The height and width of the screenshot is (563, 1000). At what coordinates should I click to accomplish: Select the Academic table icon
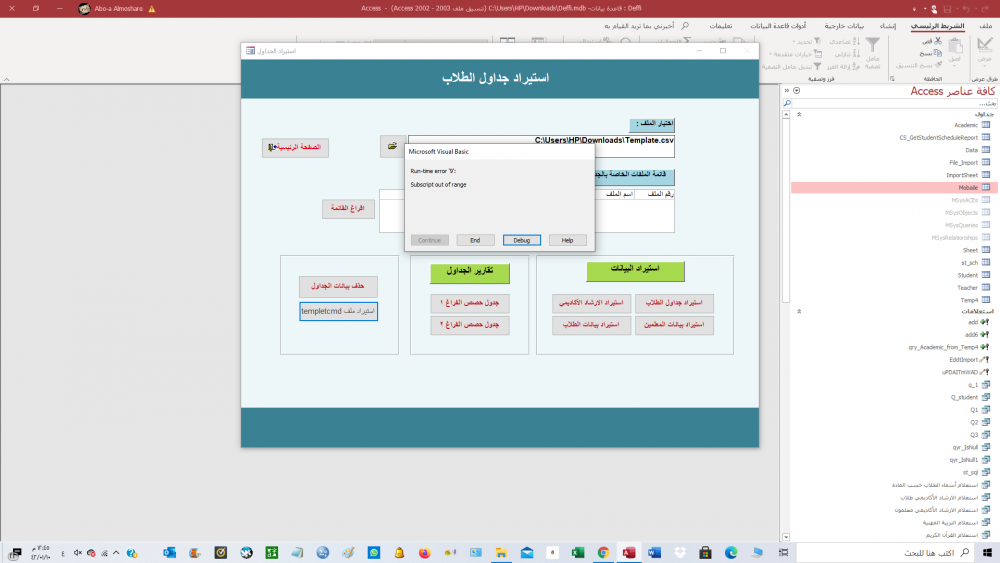(986, 125)
